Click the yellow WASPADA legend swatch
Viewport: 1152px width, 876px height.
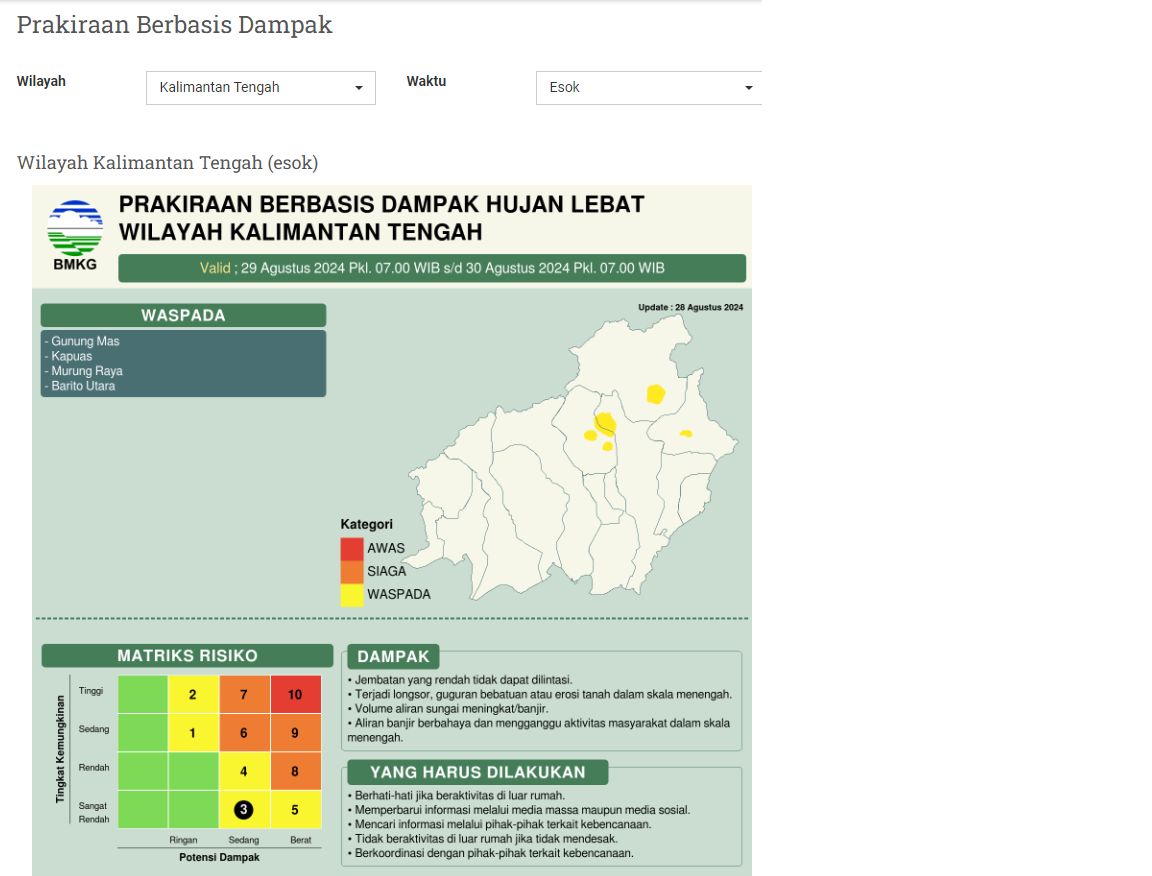[352, 595]
